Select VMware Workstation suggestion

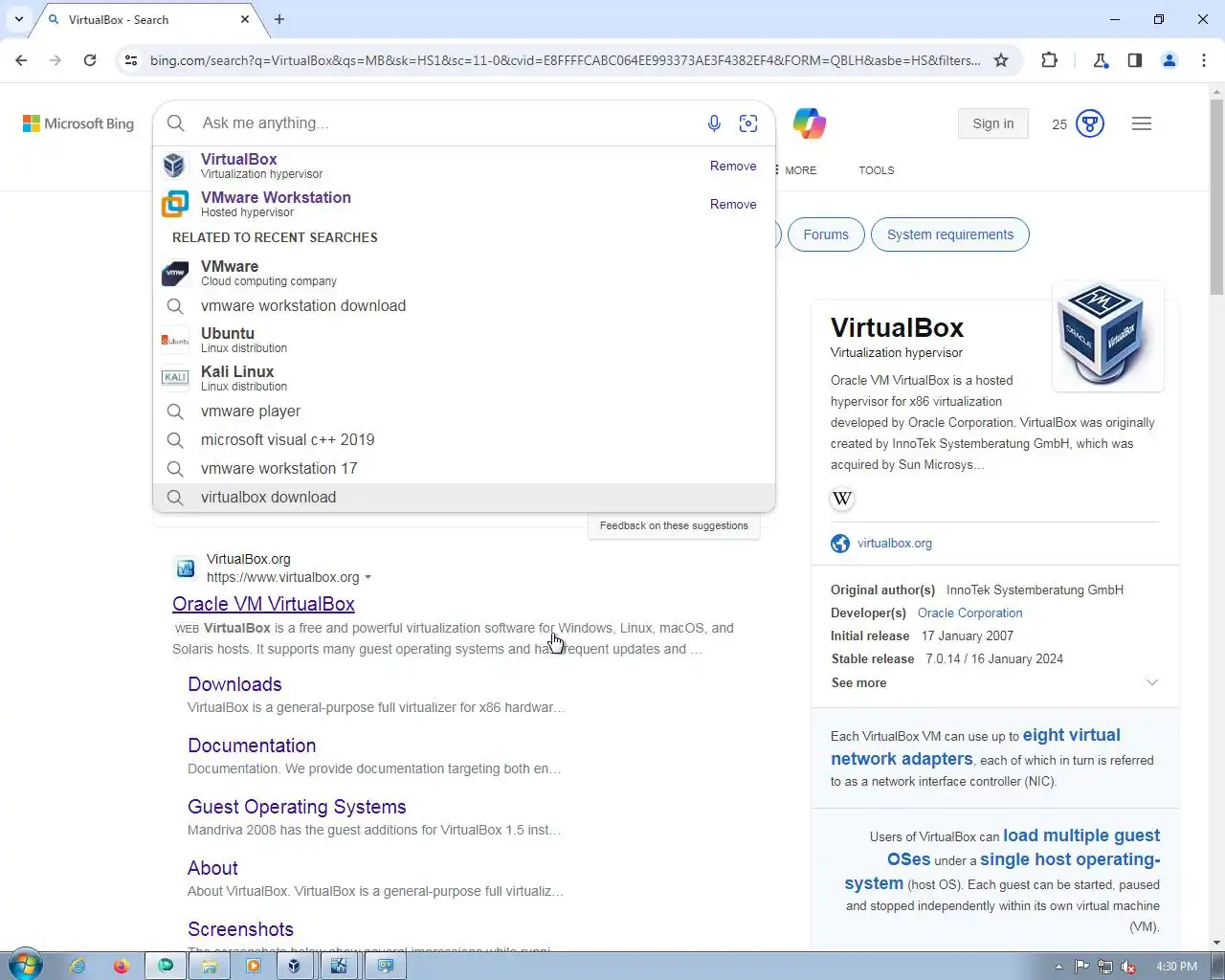coord(463,204)
